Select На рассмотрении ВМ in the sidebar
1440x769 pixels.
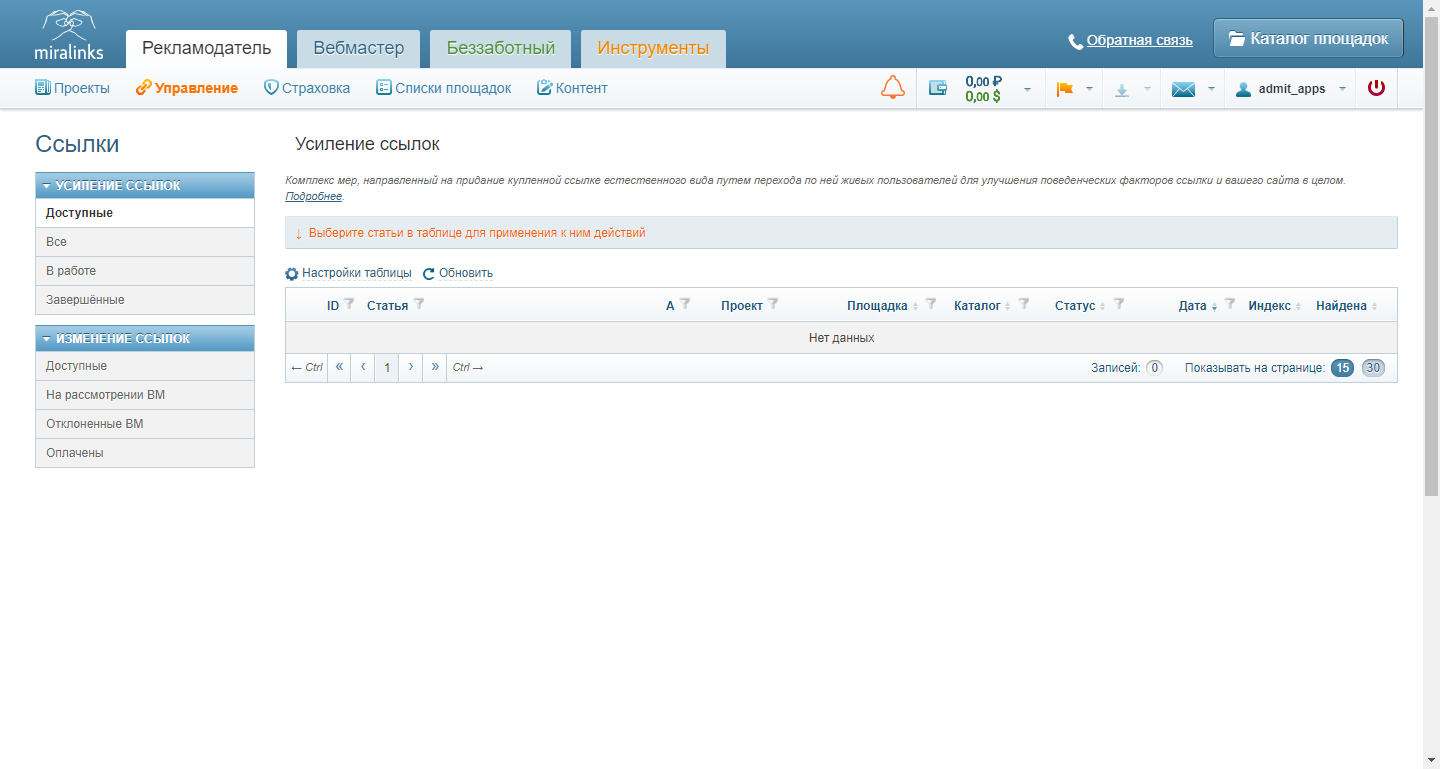coord(145,395)
